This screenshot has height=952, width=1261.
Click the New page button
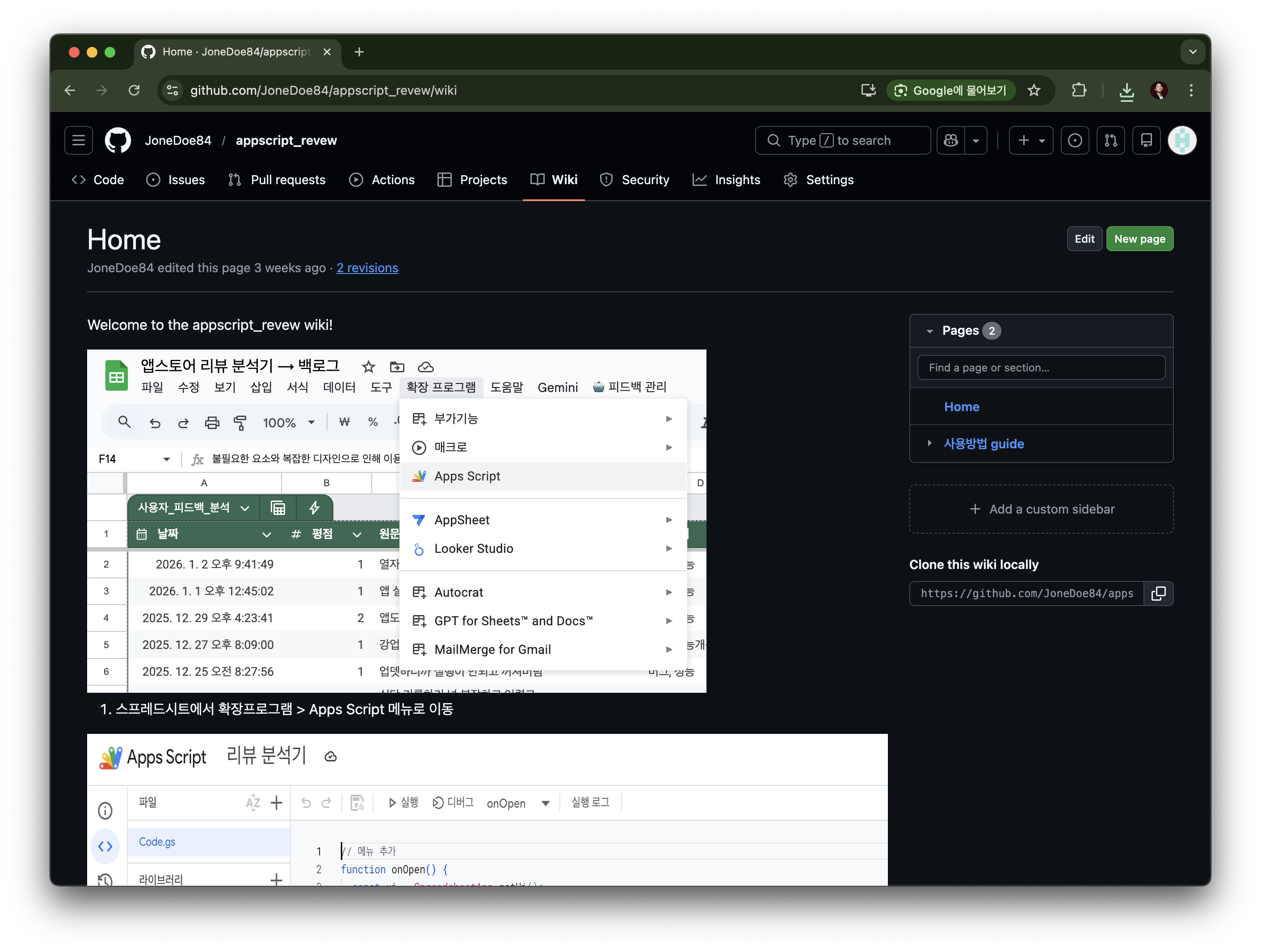click(1139, 239)
